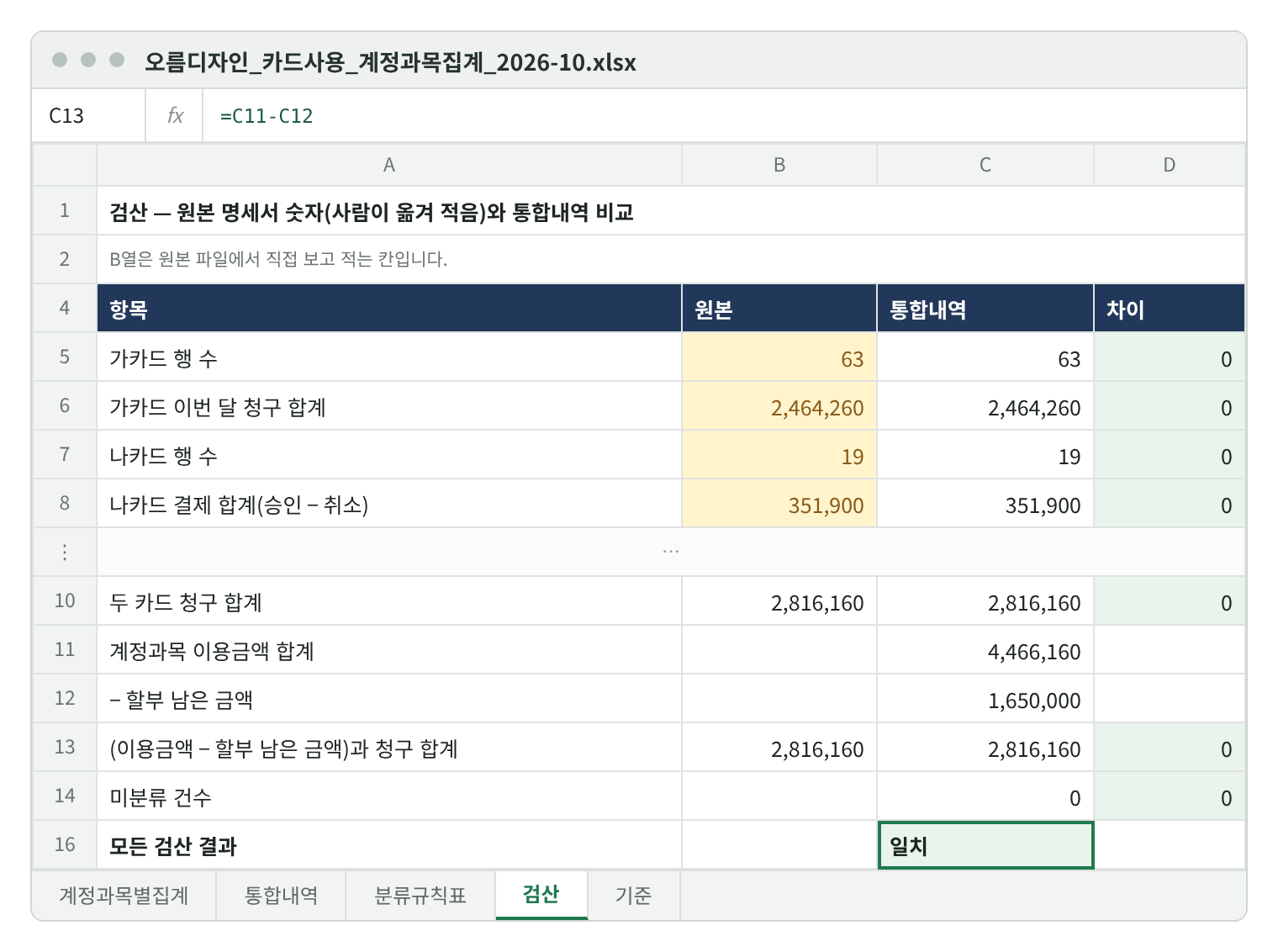This screenshot has width=1278, height=952.
Task: Click the 원본 header cell
Action: [x=779, y=309]
